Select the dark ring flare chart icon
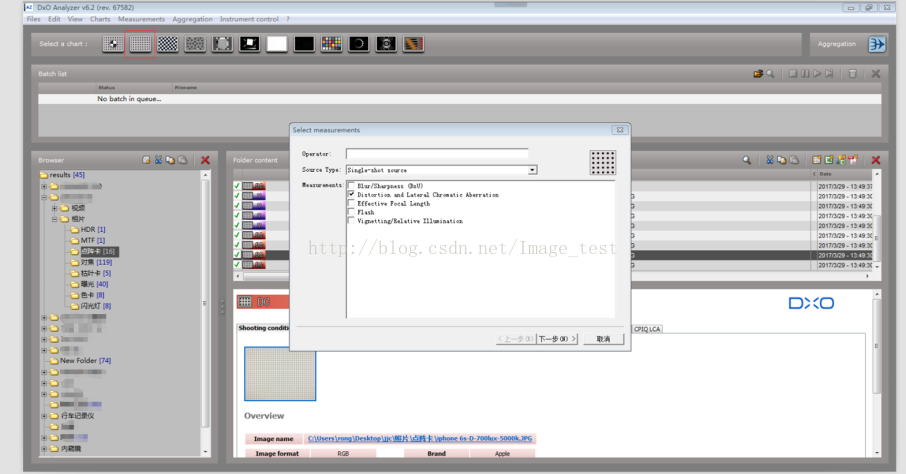Screen dimensions: 906x474 [359, 44]
